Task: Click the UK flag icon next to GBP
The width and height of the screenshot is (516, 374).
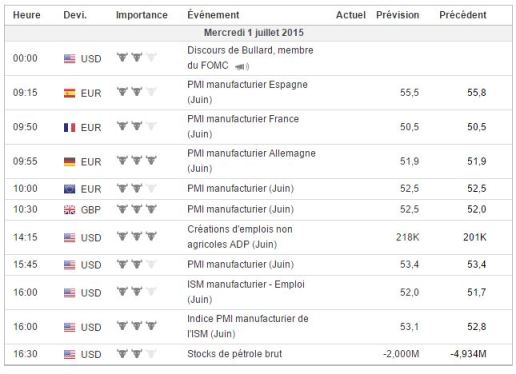Action: [70, 210]
